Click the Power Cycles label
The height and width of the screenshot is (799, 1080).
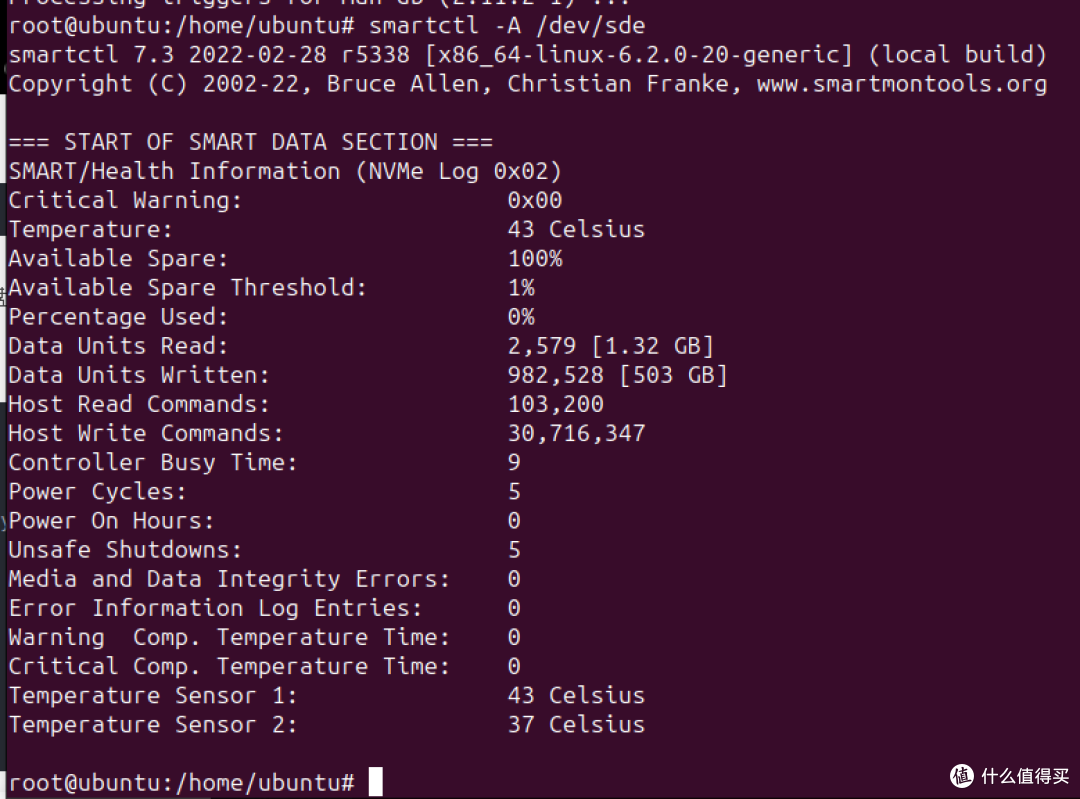(x=97, y=492)
